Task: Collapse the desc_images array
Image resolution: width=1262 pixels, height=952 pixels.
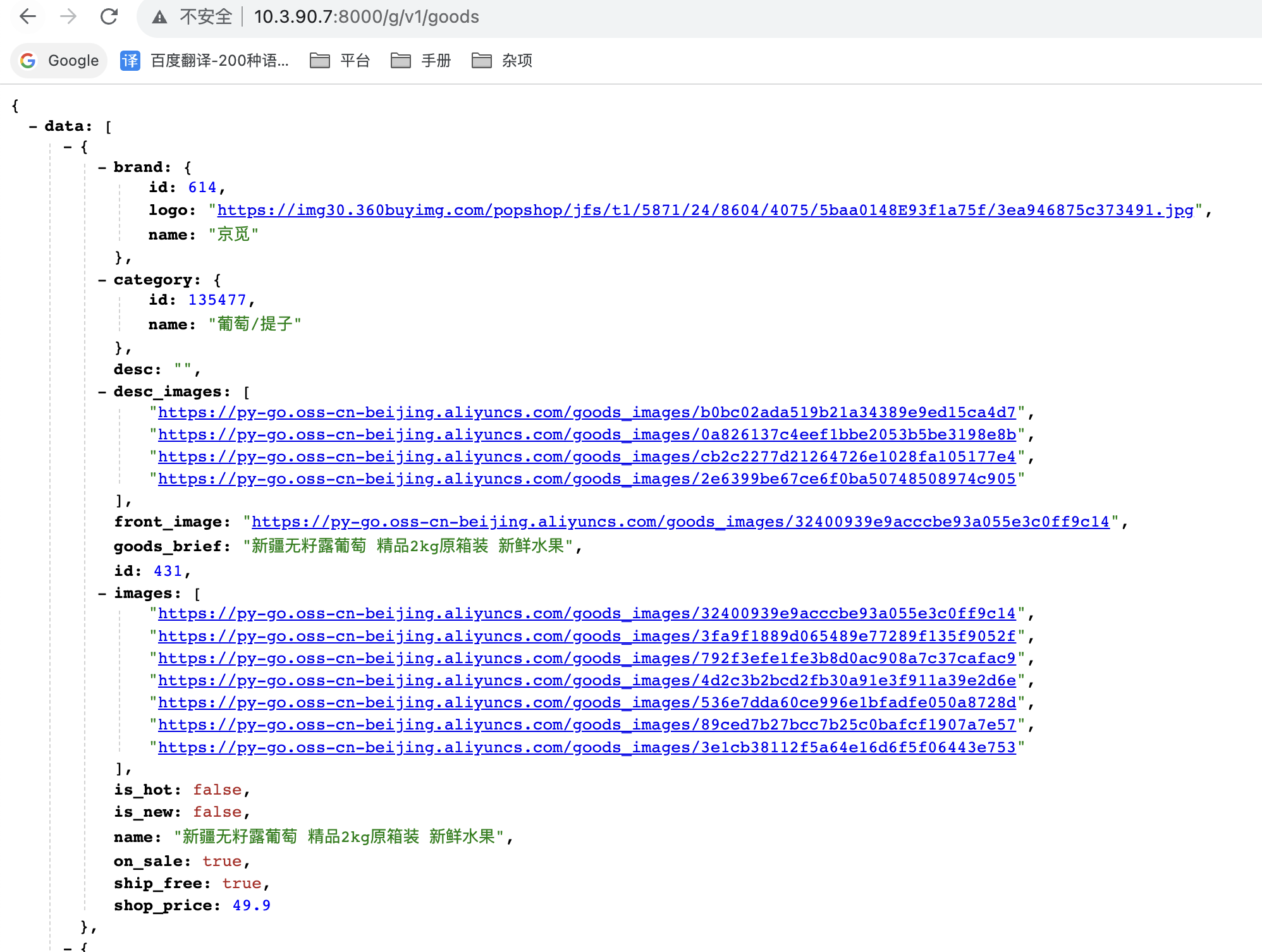Action: click(x=102, y=392)
